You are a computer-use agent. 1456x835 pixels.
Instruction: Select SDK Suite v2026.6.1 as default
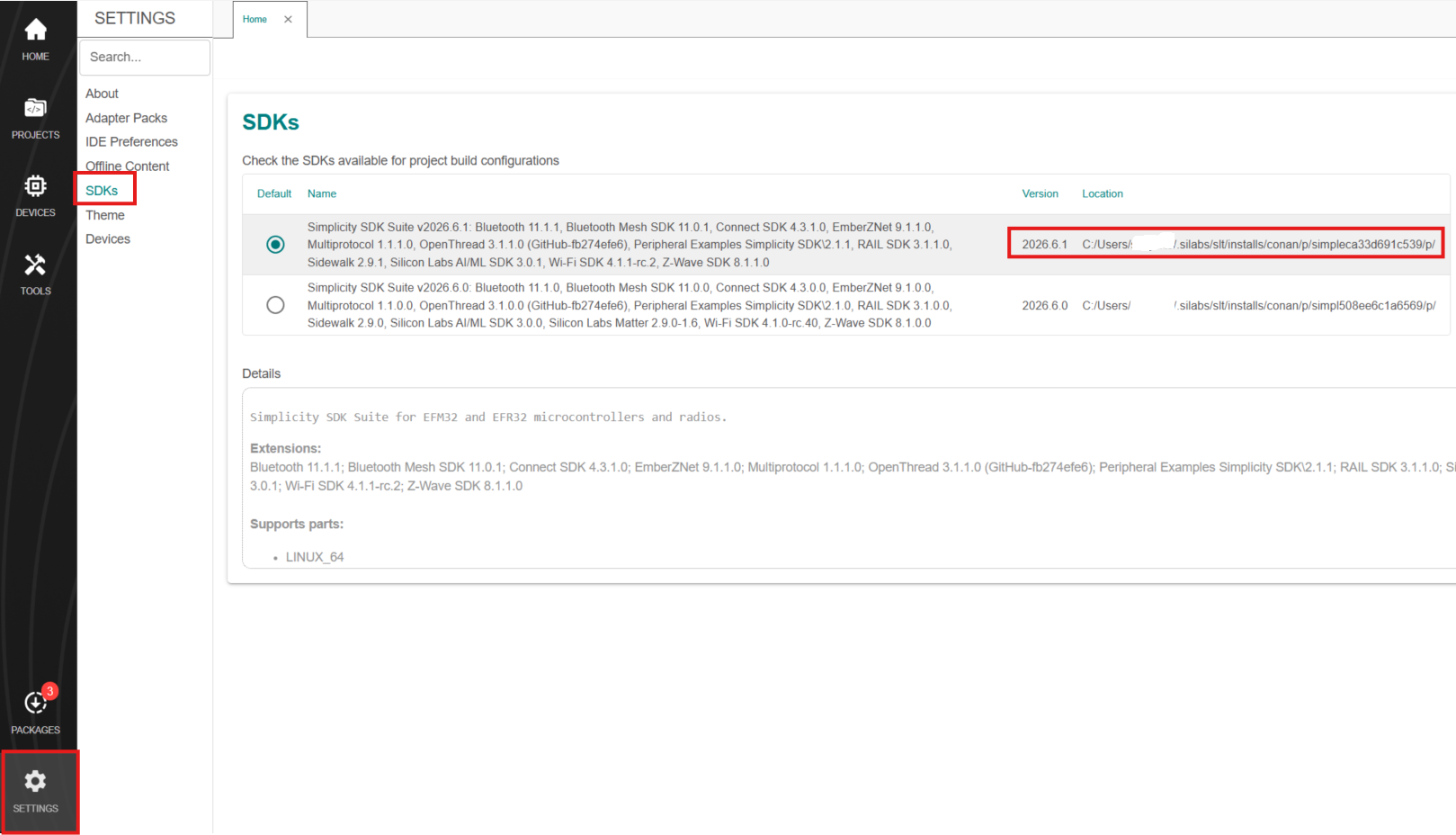point(275,245)
